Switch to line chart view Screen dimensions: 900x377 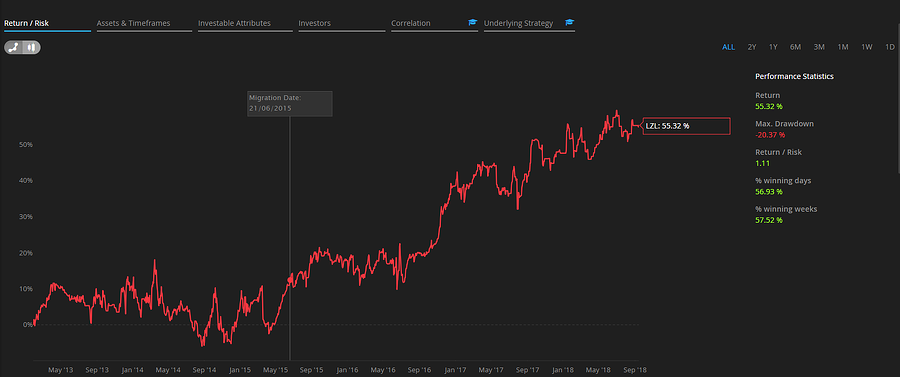click(x=14, y=48)
